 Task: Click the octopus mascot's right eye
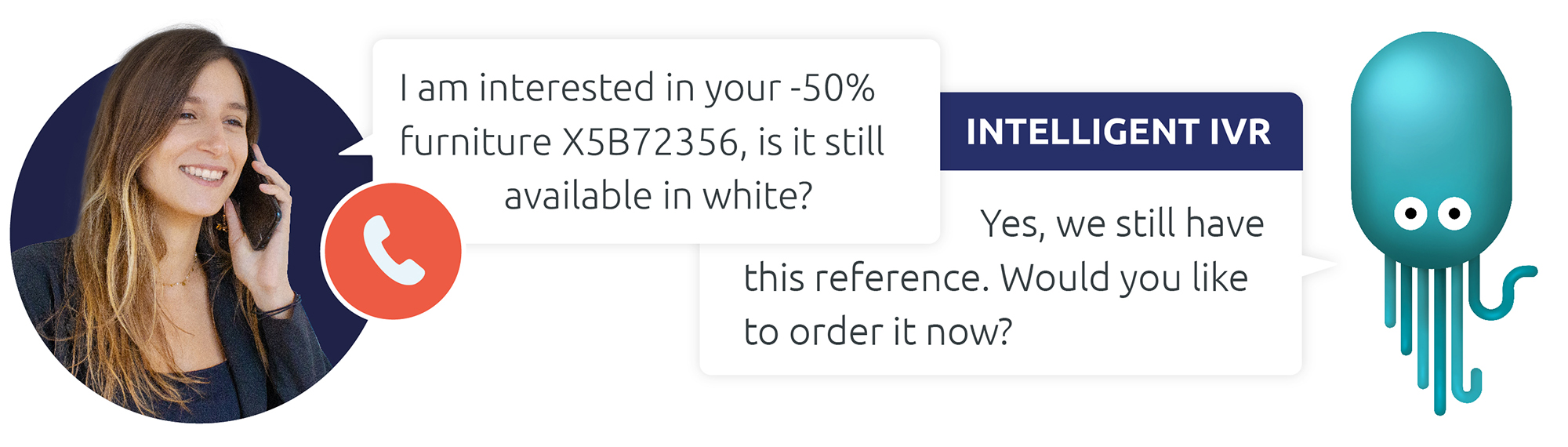click(1454, 213)
